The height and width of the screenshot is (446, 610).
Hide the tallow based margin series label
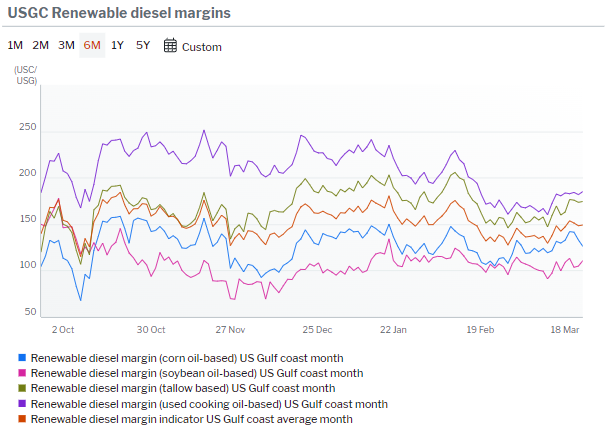(183, 388)
